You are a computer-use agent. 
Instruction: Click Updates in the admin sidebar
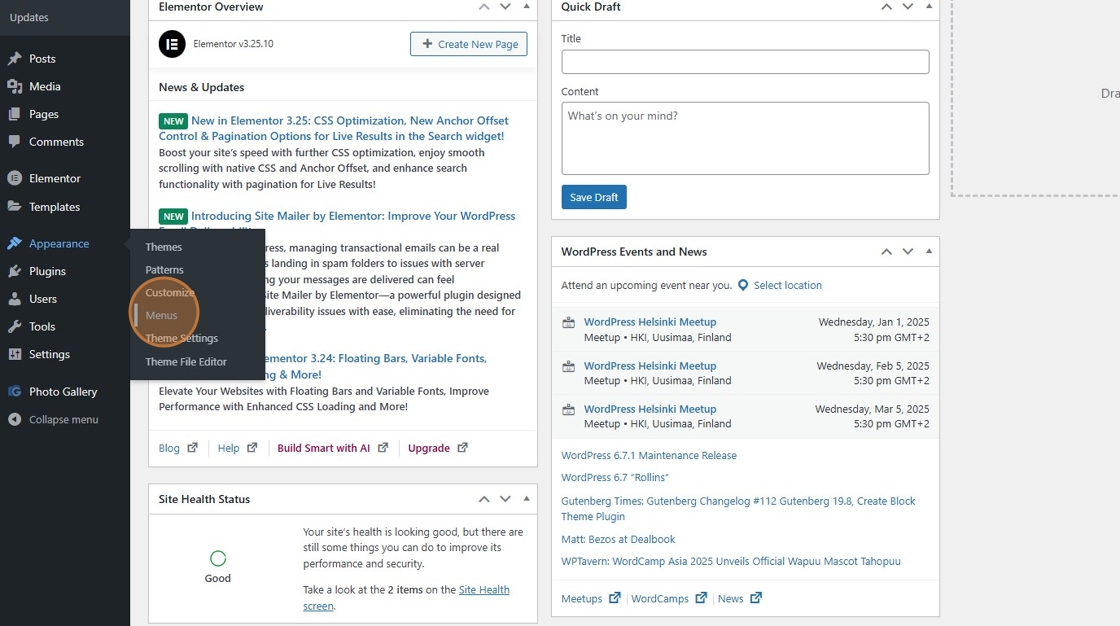click(29, 17)
